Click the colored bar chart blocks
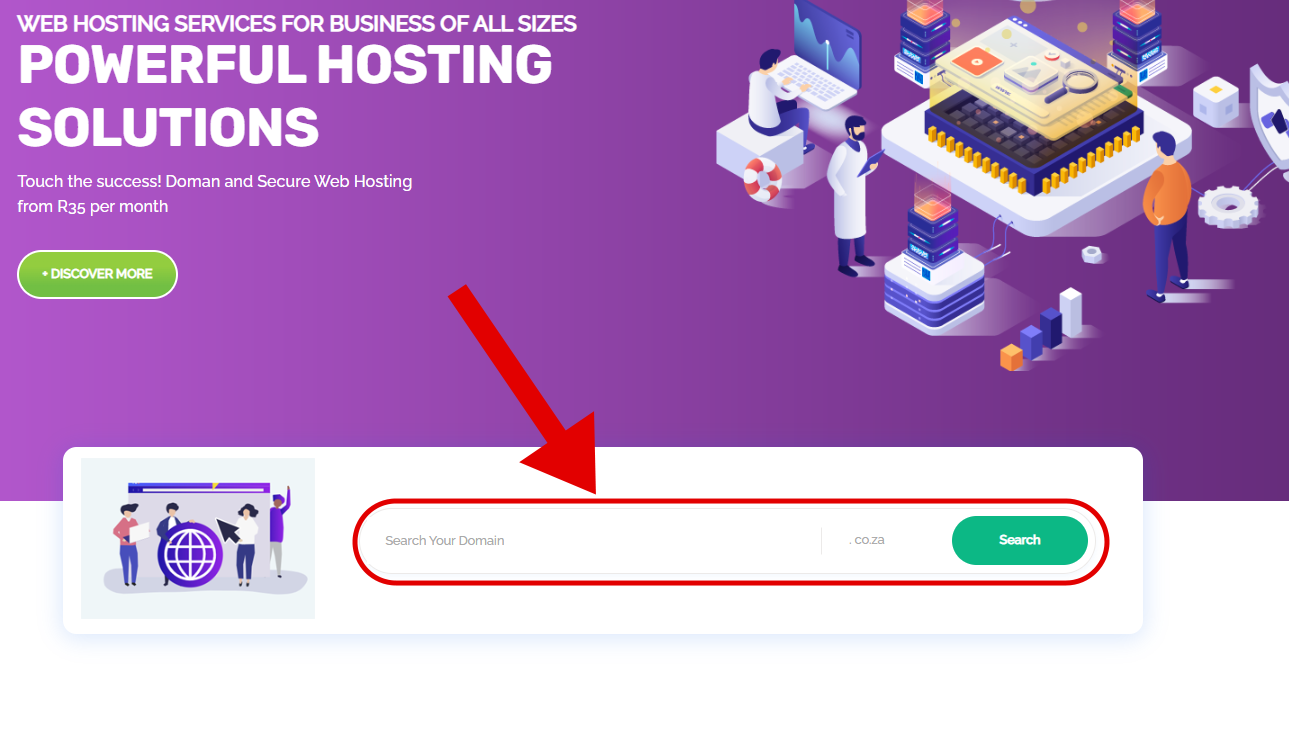This screenshot has width=1289, height=731. pos(1041,330)
